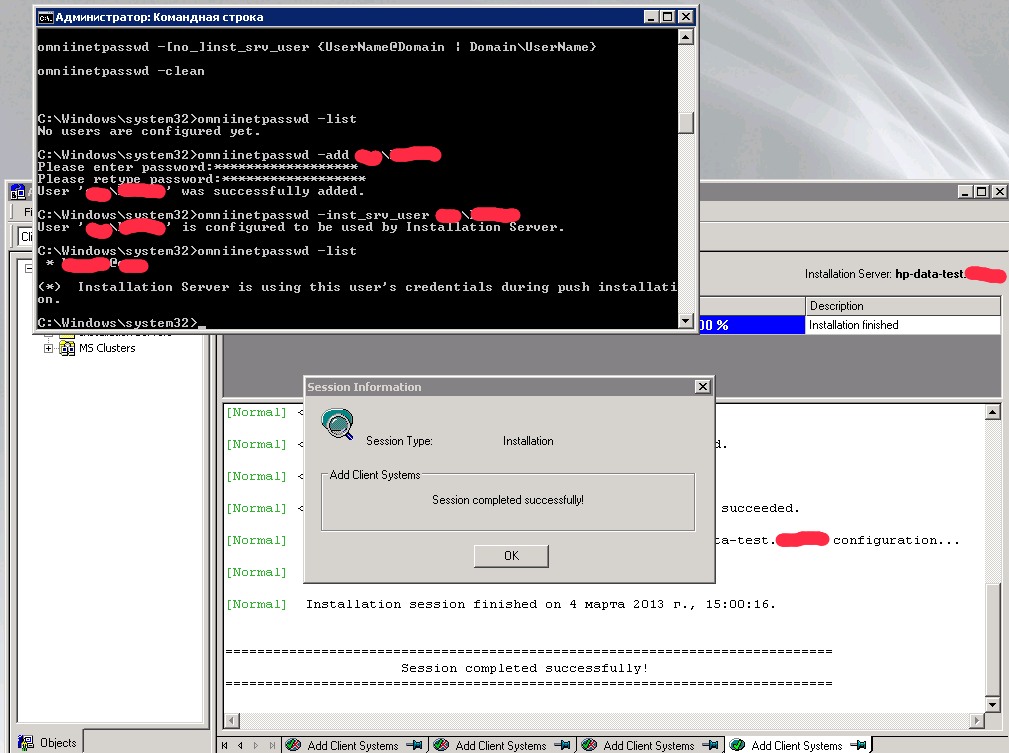Click the command prompt title bar icon

[x=45, y=17]
